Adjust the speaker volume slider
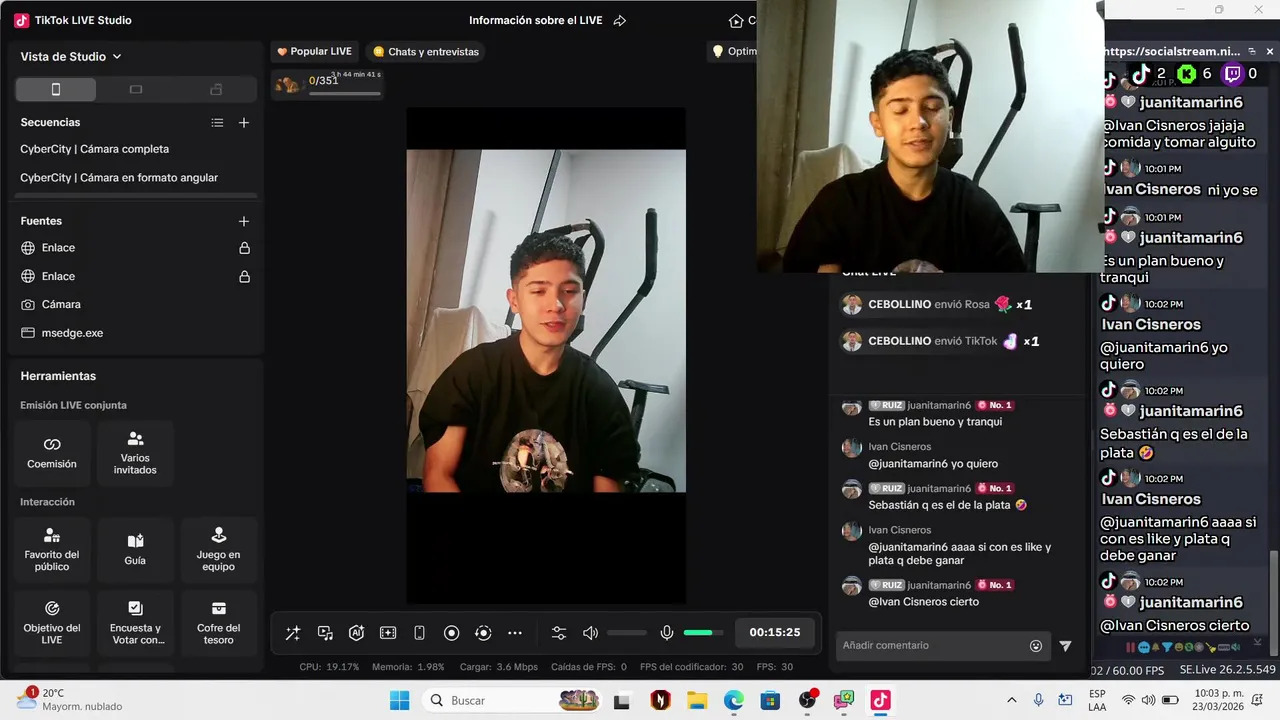Viewport: 1280px width, 720px height. point(627,633)
